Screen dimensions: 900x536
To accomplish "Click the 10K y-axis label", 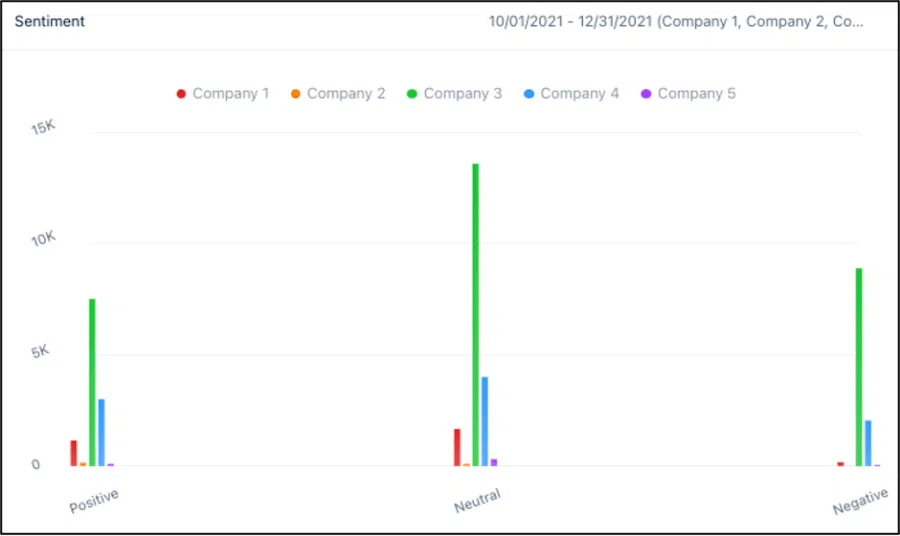I will coord(42,240).
